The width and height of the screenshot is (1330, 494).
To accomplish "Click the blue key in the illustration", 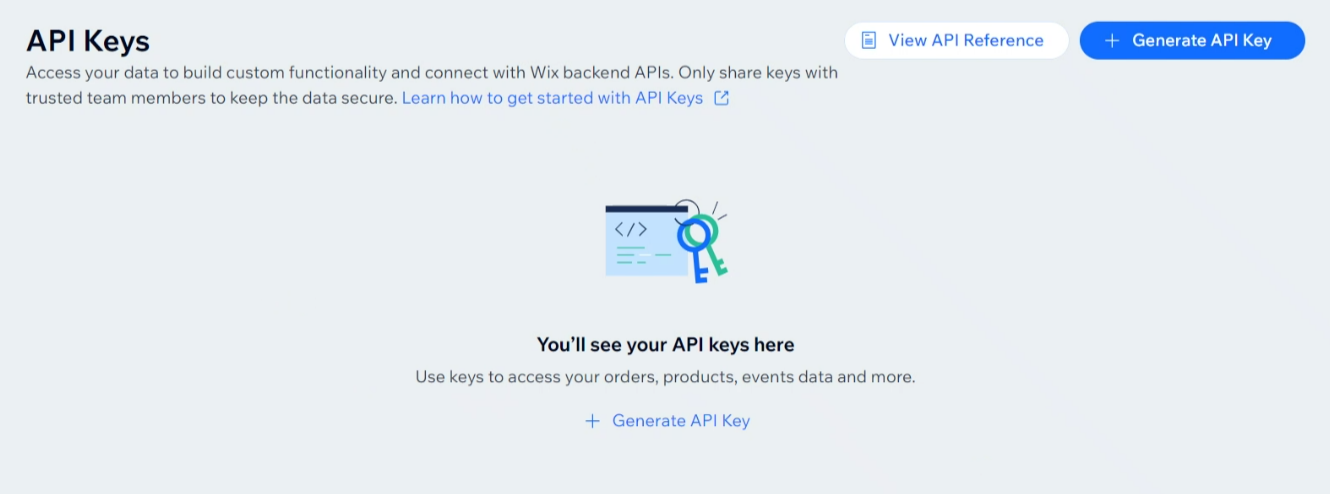I will tap(697, 250).
